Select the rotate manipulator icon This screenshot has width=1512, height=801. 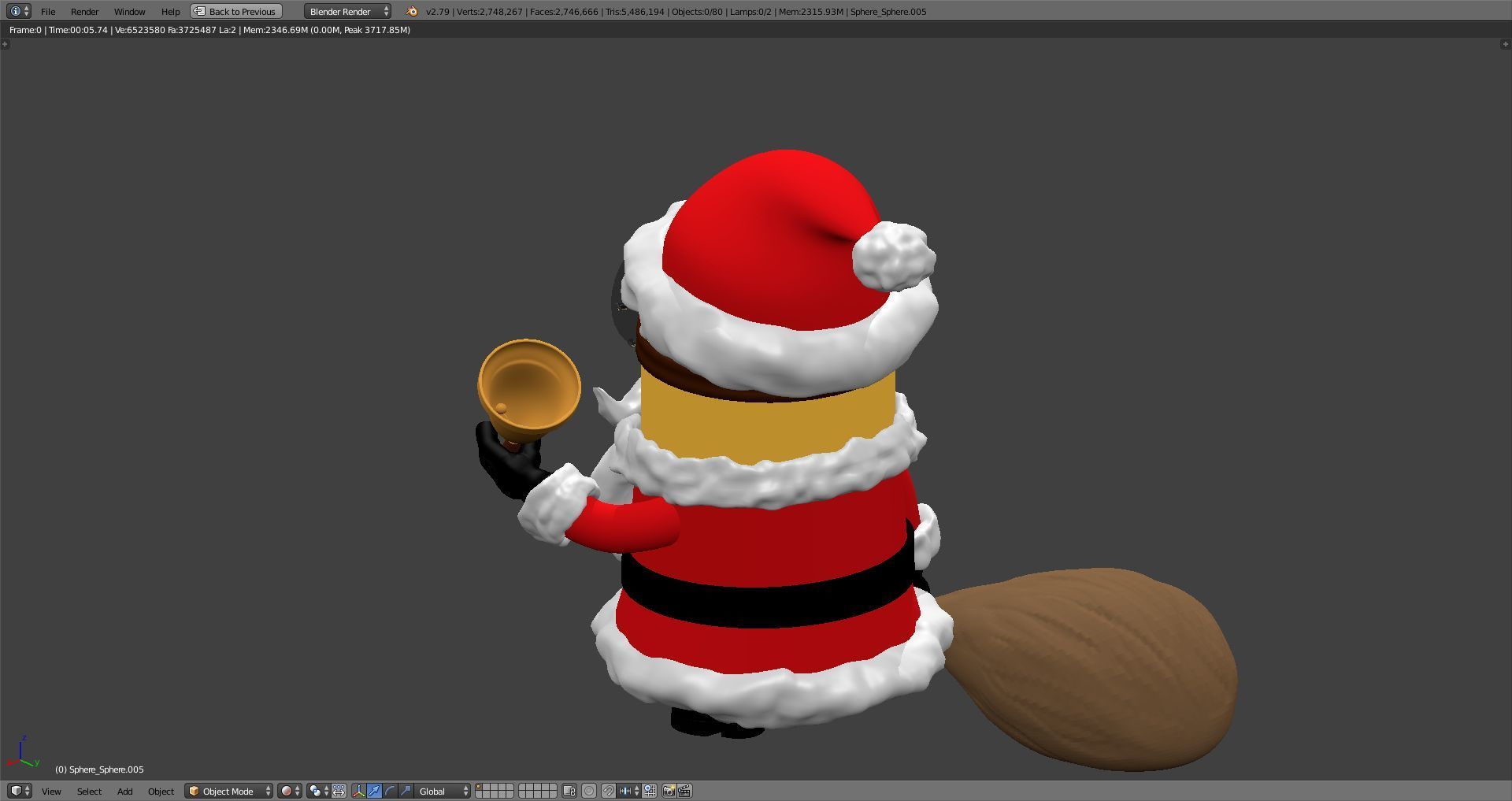pos(390,791)
